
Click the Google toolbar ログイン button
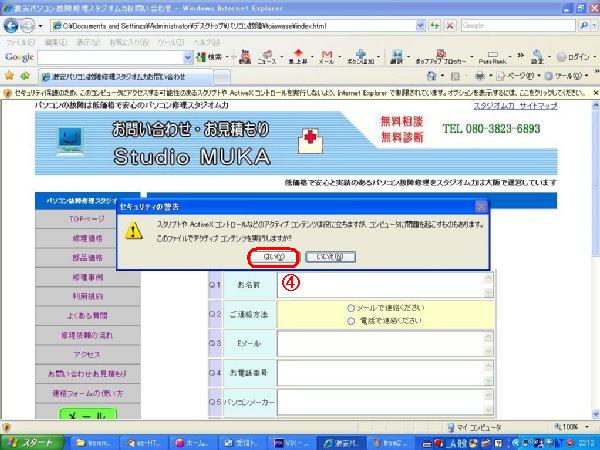(573, 57)
